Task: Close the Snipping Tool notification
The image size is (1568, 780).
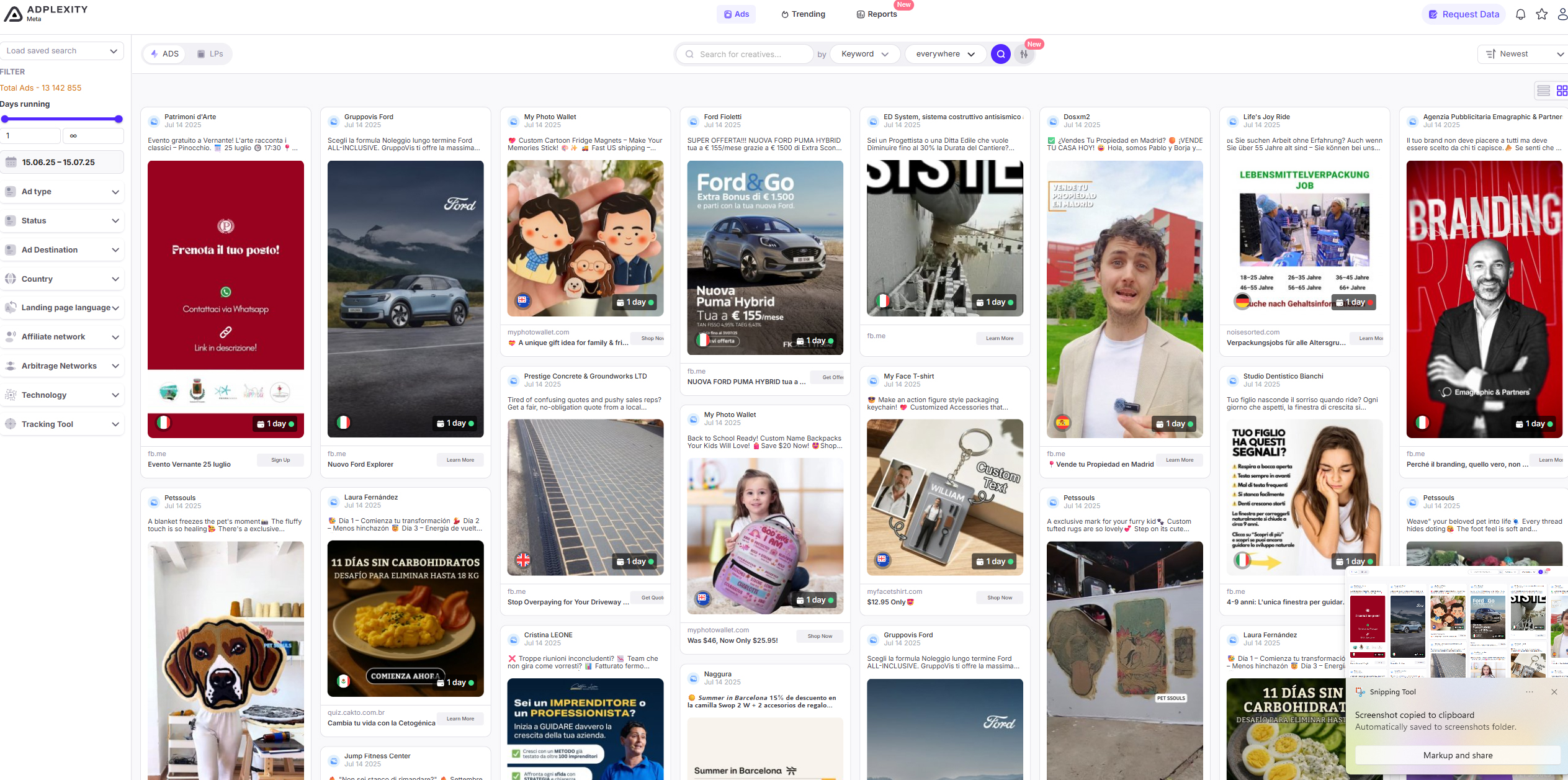Action: point(1554,692)
